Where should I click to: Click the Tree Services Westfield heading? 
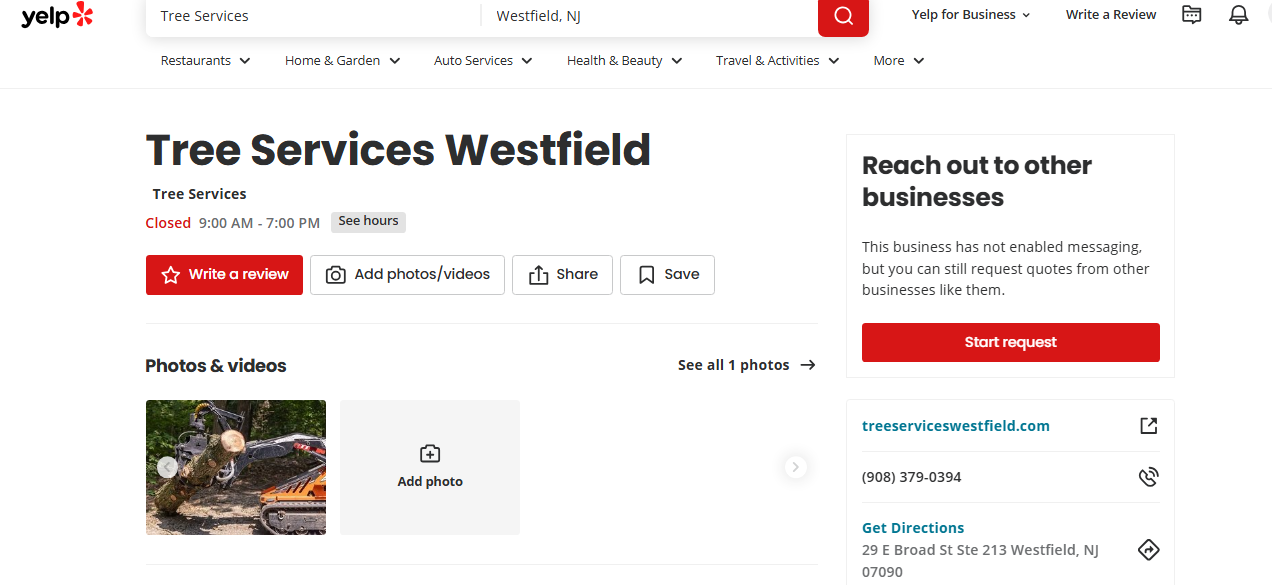coord(398,150)
